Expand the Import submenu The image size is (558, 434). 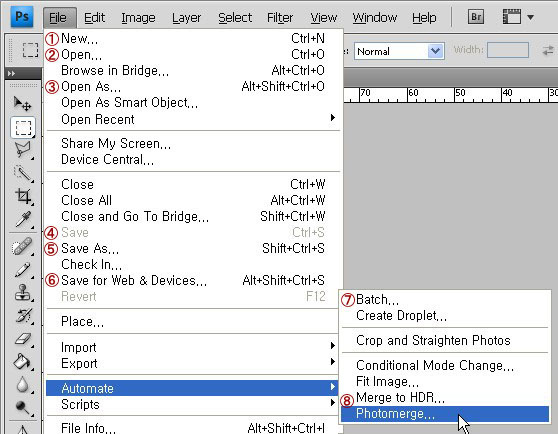click(193, 347)
